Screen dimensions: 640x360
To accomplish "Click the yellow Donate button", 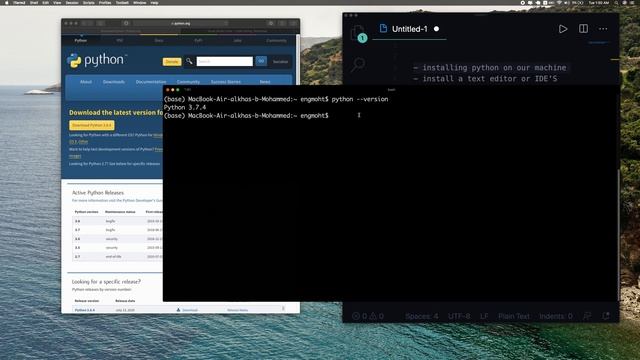I will pyautogui.click(x=172, y=62).
